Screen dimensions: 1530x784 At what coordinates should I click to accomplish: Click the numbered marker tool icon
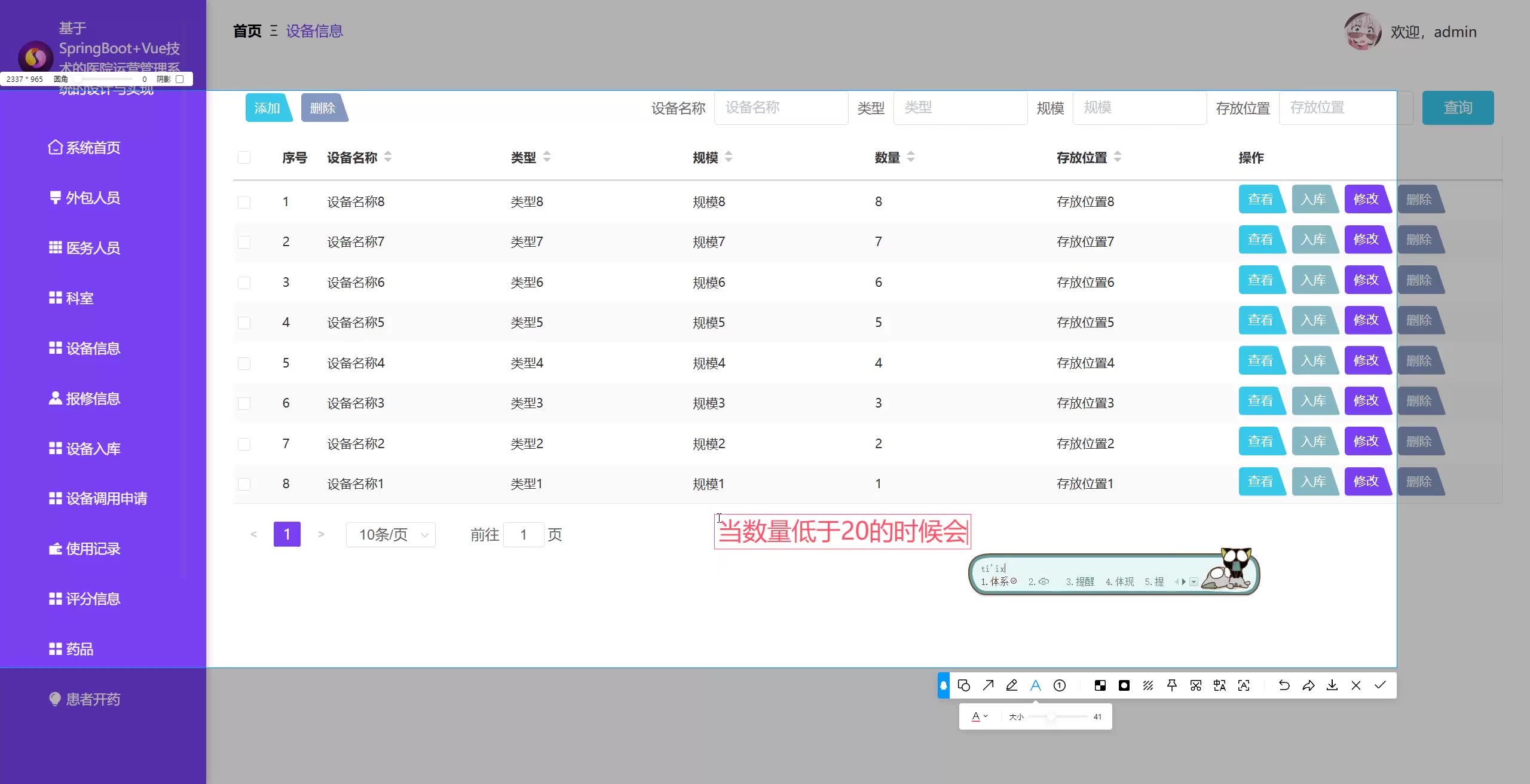click(x=1060, y=685)
